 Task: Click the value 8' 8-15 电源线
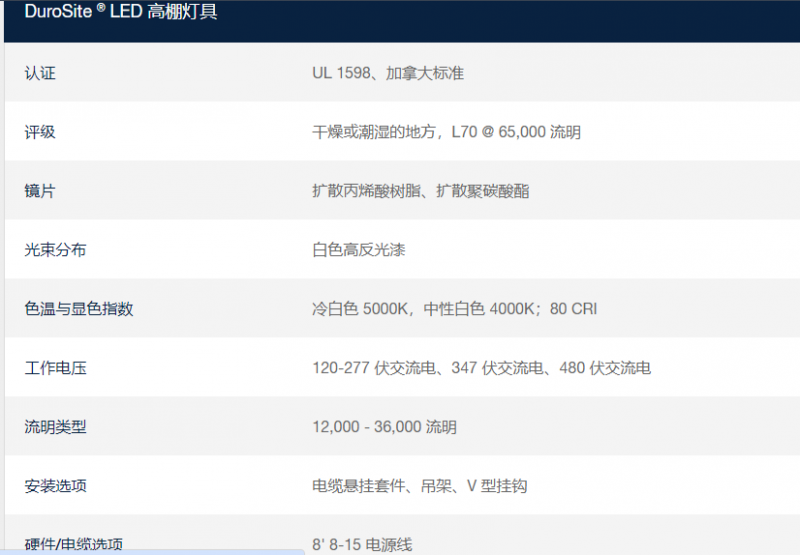[x=362, y=544]
